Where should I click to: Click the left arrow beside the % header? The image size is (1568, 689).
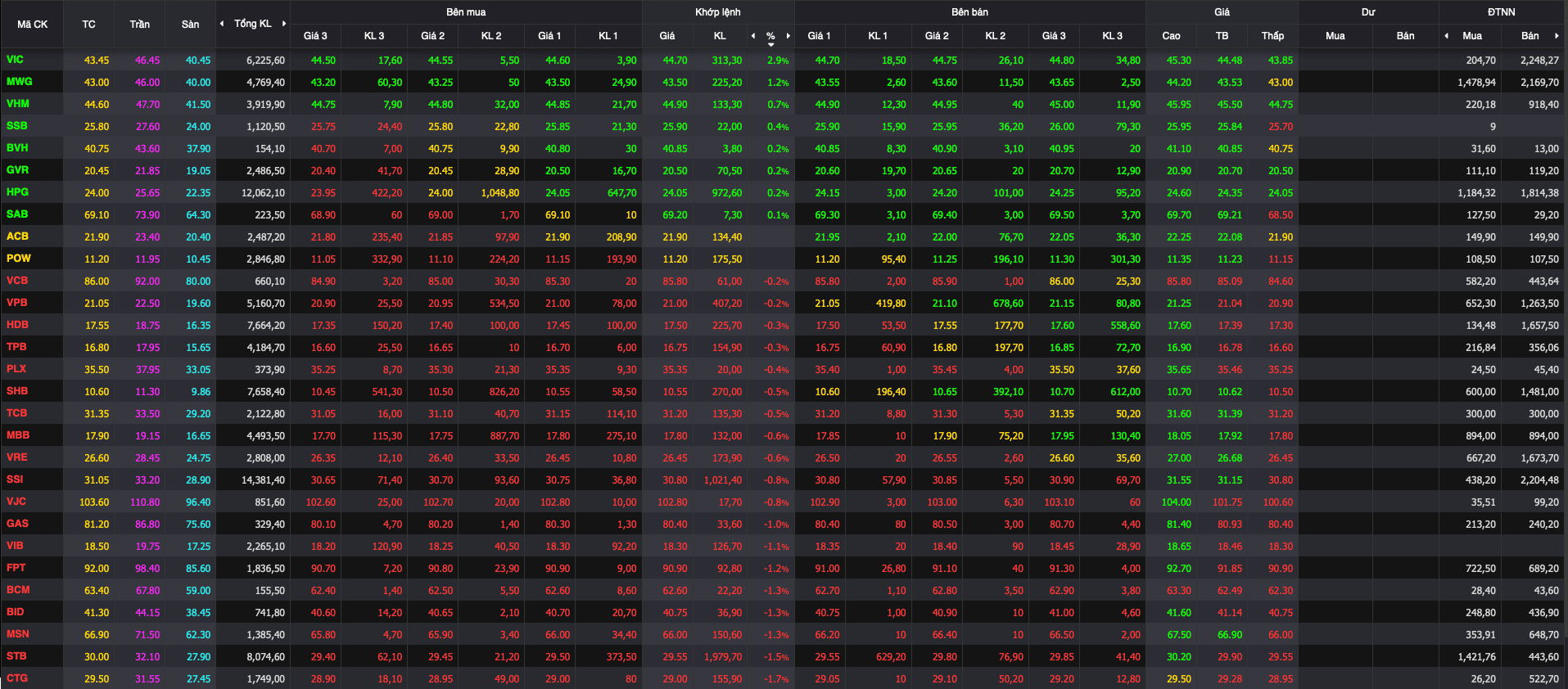click(753, 36)
